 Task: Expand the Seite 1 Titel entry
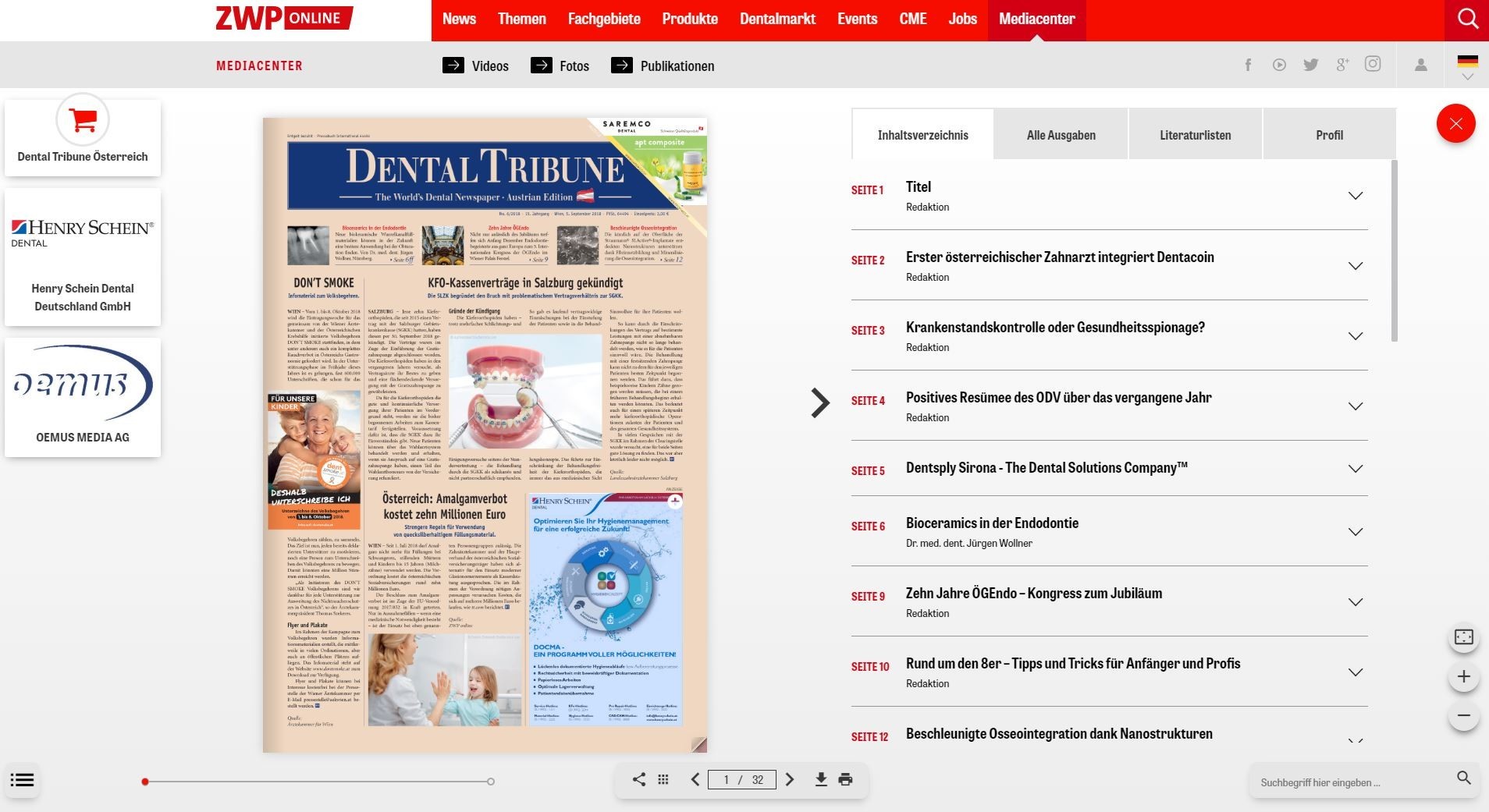tap(1356, 196)
